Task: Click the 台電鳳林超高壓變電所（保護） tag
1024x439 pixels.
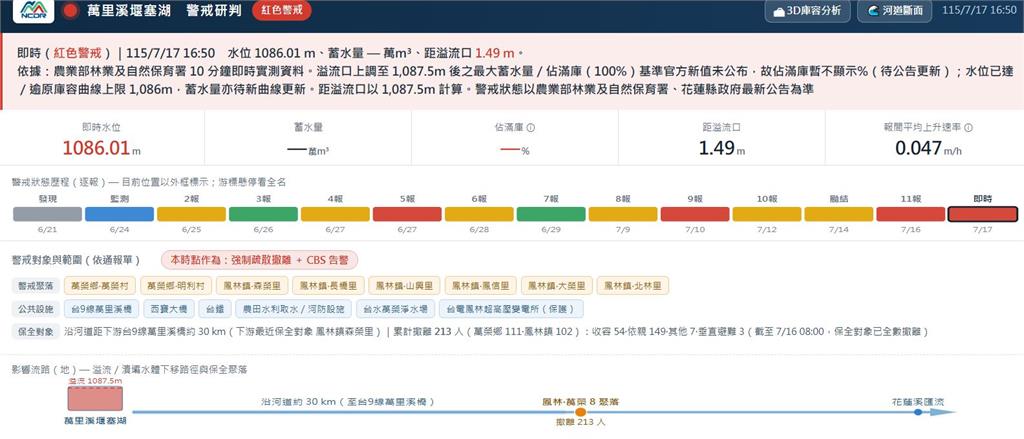Action: pos(511,308)
